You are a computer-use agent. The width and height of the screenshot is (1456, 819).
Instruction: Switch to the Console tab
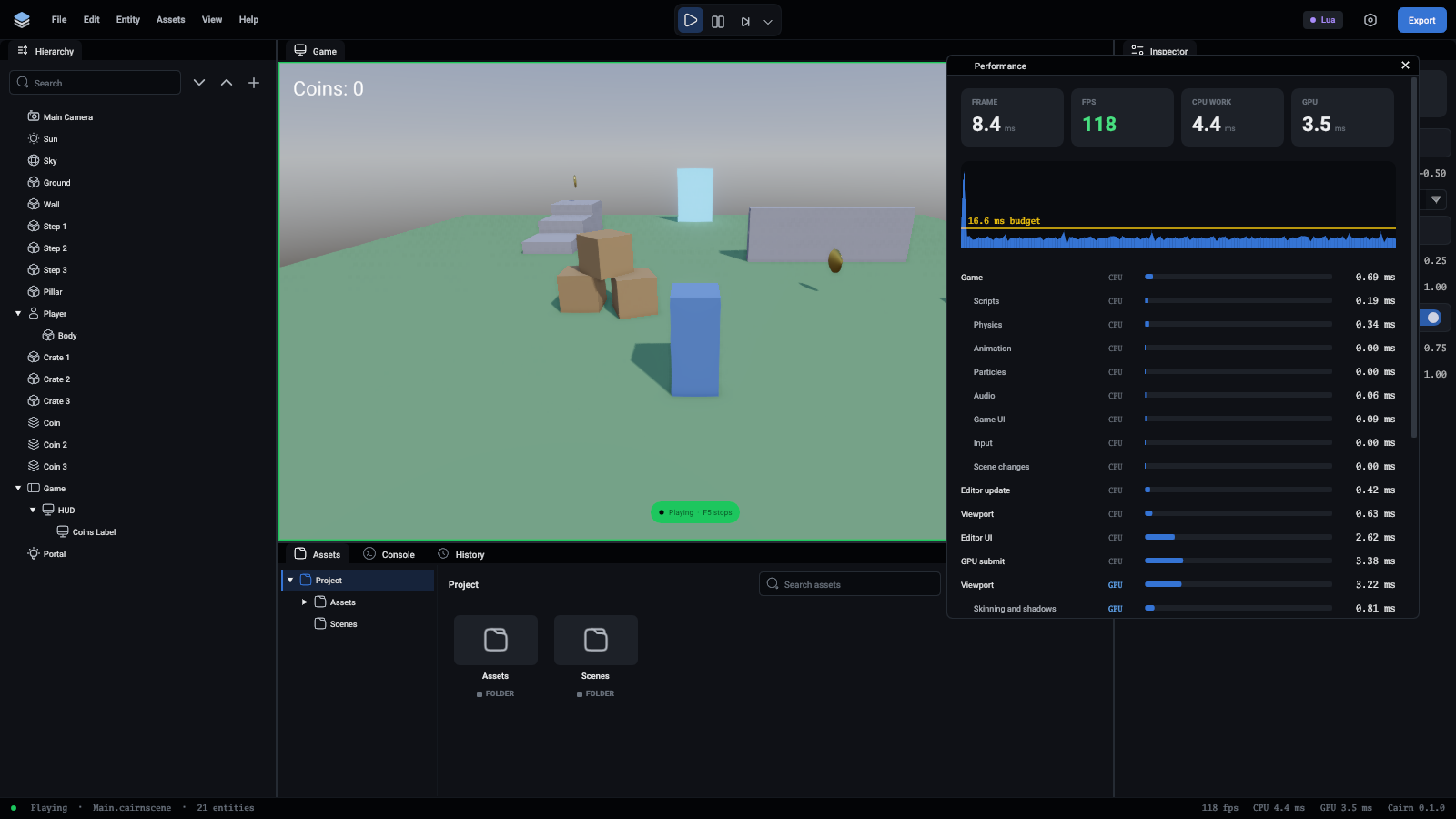pos(389,554)
